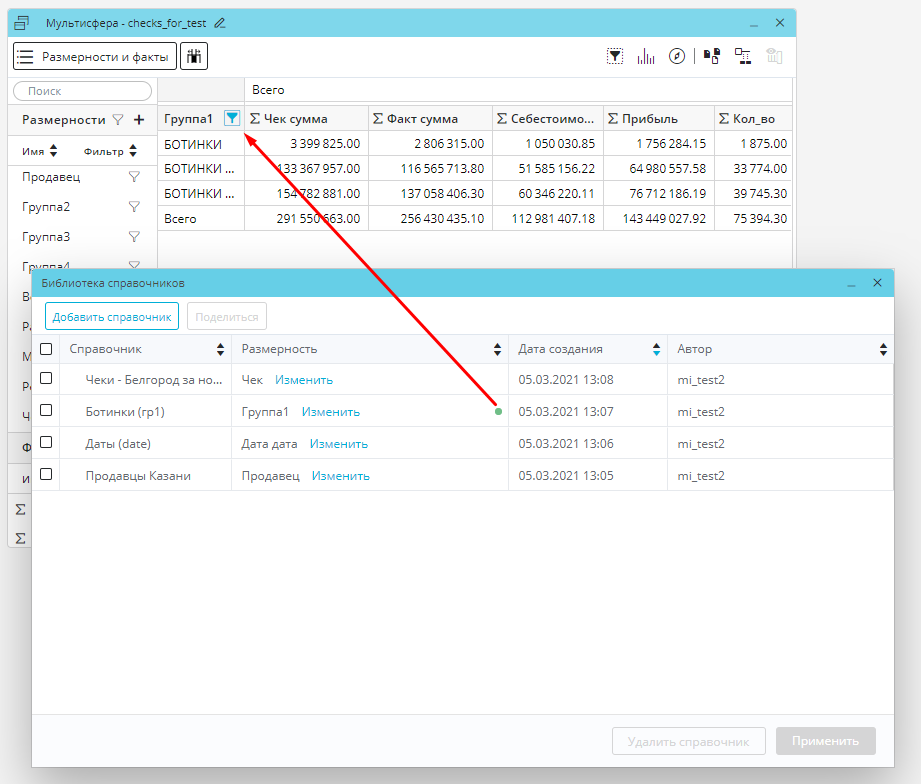Viewport: 921px width, 784px height.
Task: Click the plus icon next to Размерности
Action: point(139,119)
